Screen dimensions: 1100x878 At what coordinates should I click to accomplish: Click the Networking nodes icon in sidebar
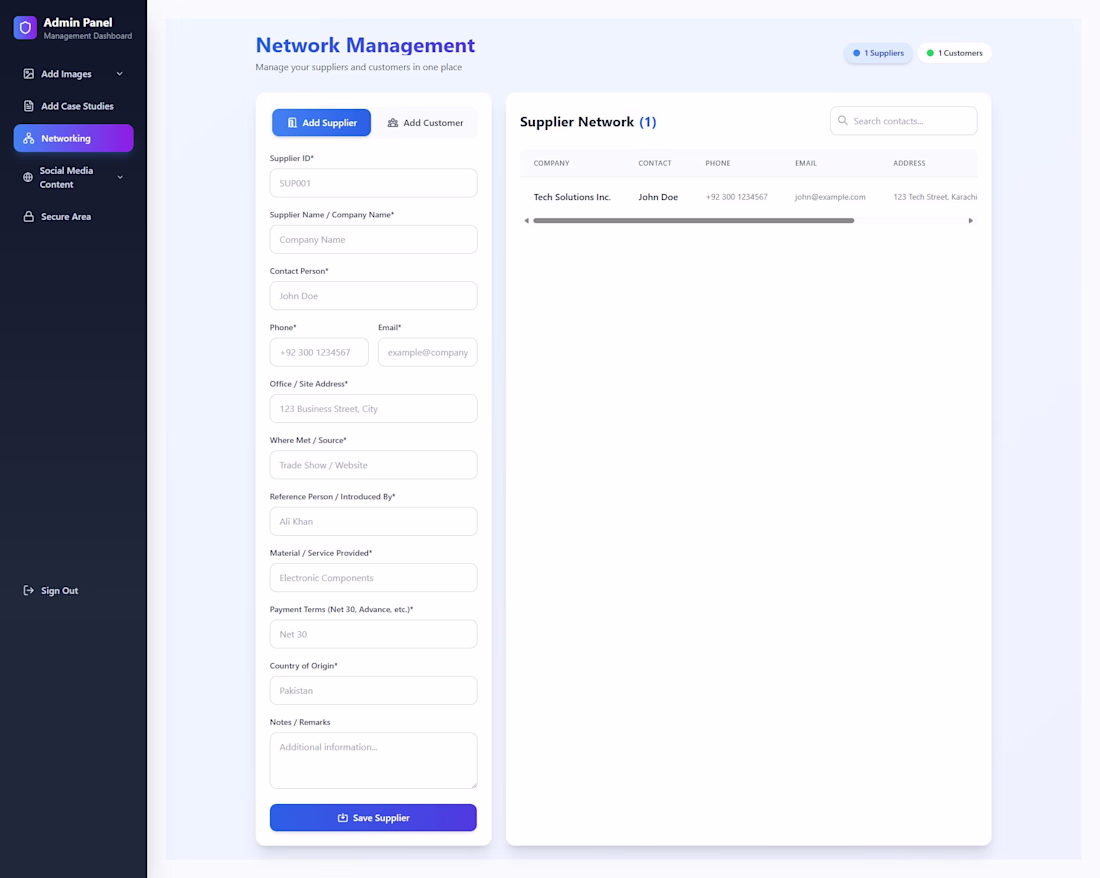point(29,138)
